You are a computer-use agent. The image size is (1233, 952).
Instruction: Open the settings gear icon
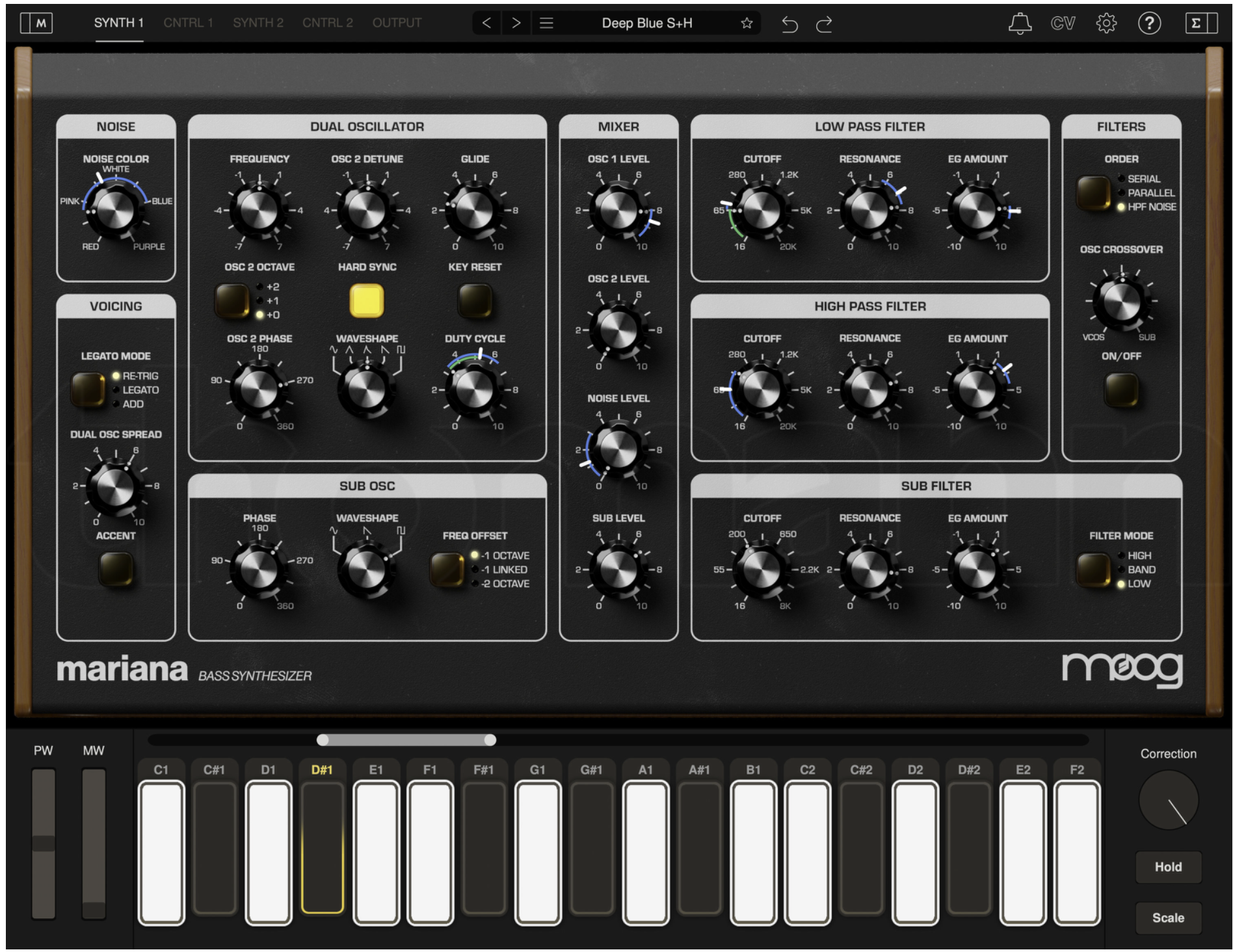[1106, 23]
